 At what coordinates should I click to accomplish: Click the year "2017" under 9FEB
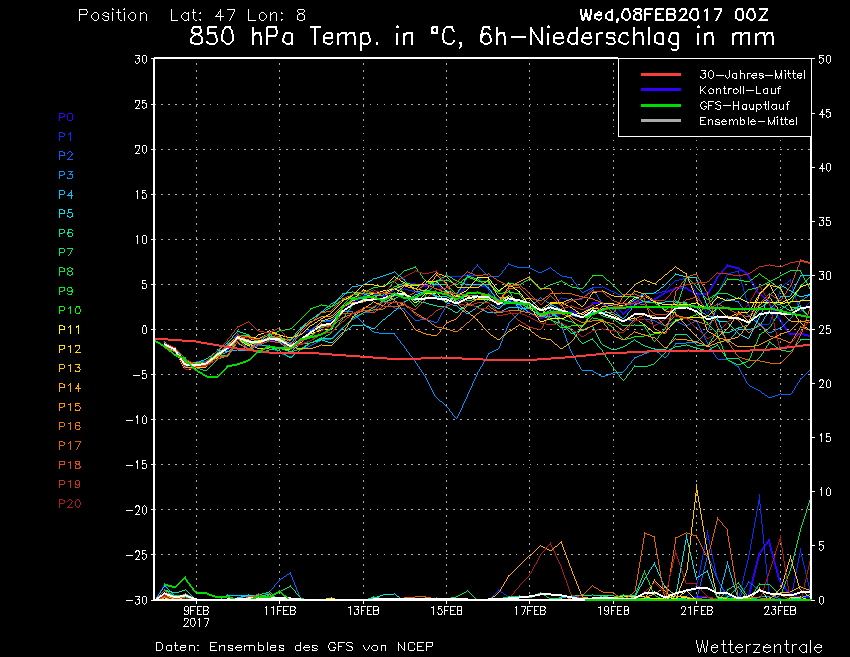click(x=196, y=623)
